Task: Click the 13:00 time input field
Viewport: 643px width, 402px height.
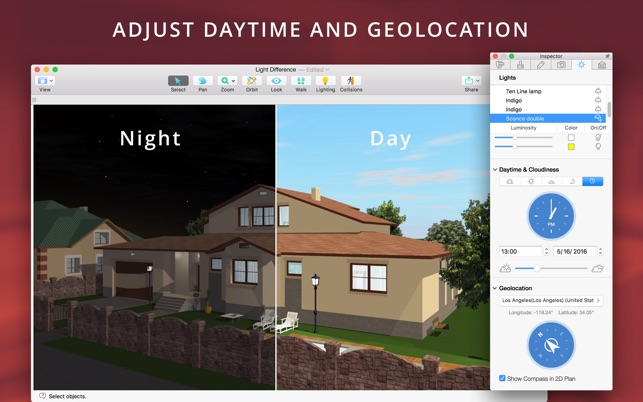Action: click(518, 251)
